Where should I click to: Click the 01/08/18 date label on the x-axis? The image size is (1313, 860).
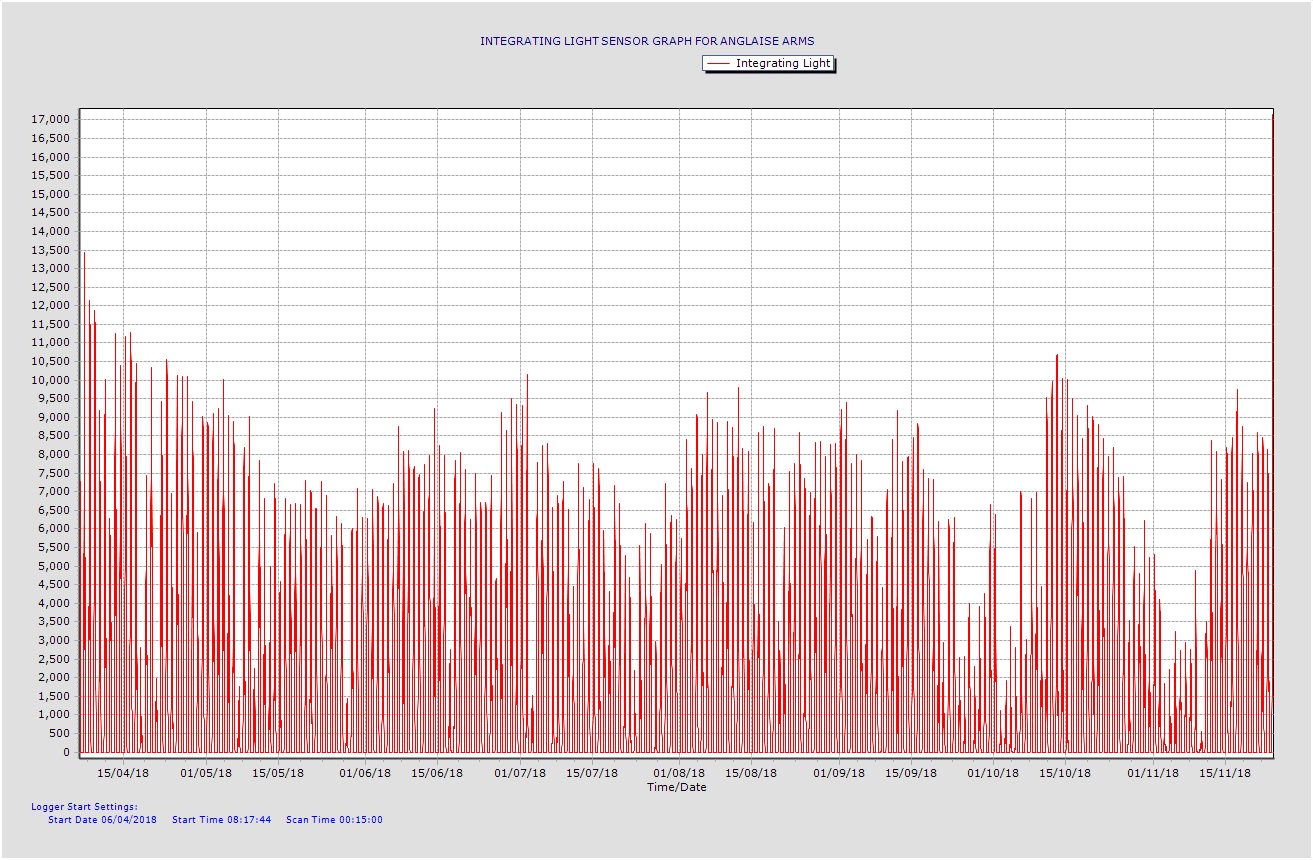pyautogui.click(x=679, y=773)
